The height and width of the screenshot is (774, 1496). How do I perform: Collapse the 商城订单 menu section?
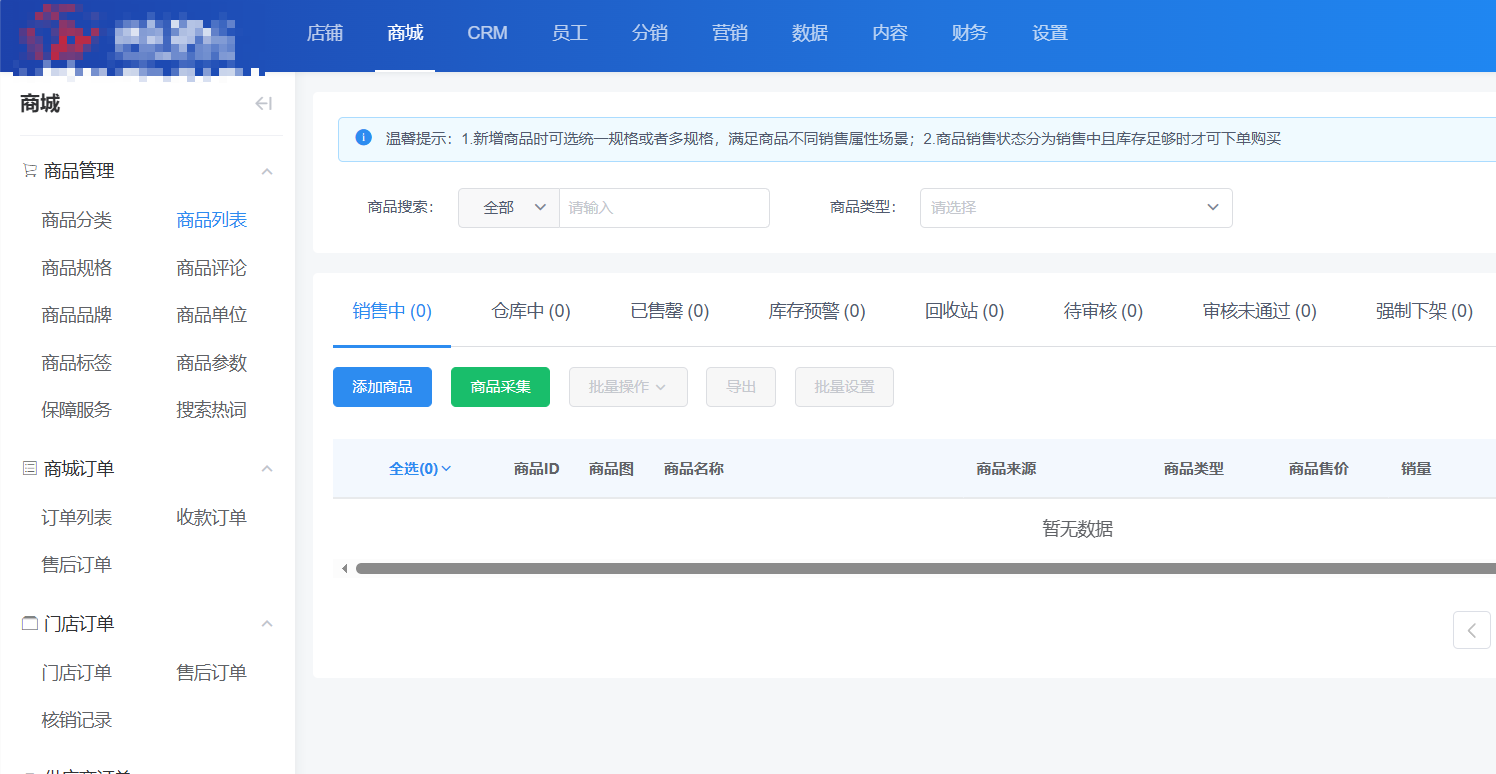click(267, 469)
